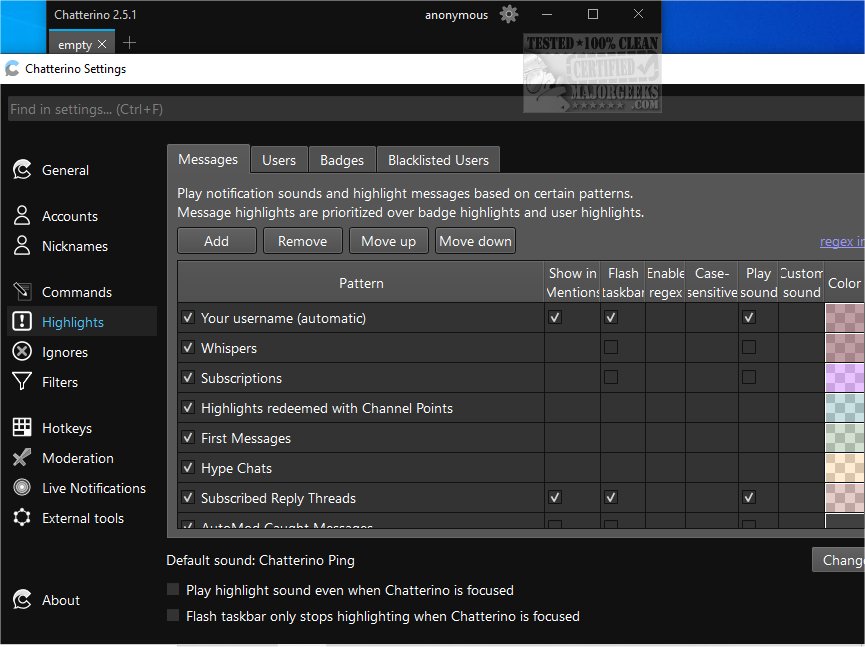Click the Hotkeys grid icon
This screenshot has width=865, height=647.
click(22, 427)
